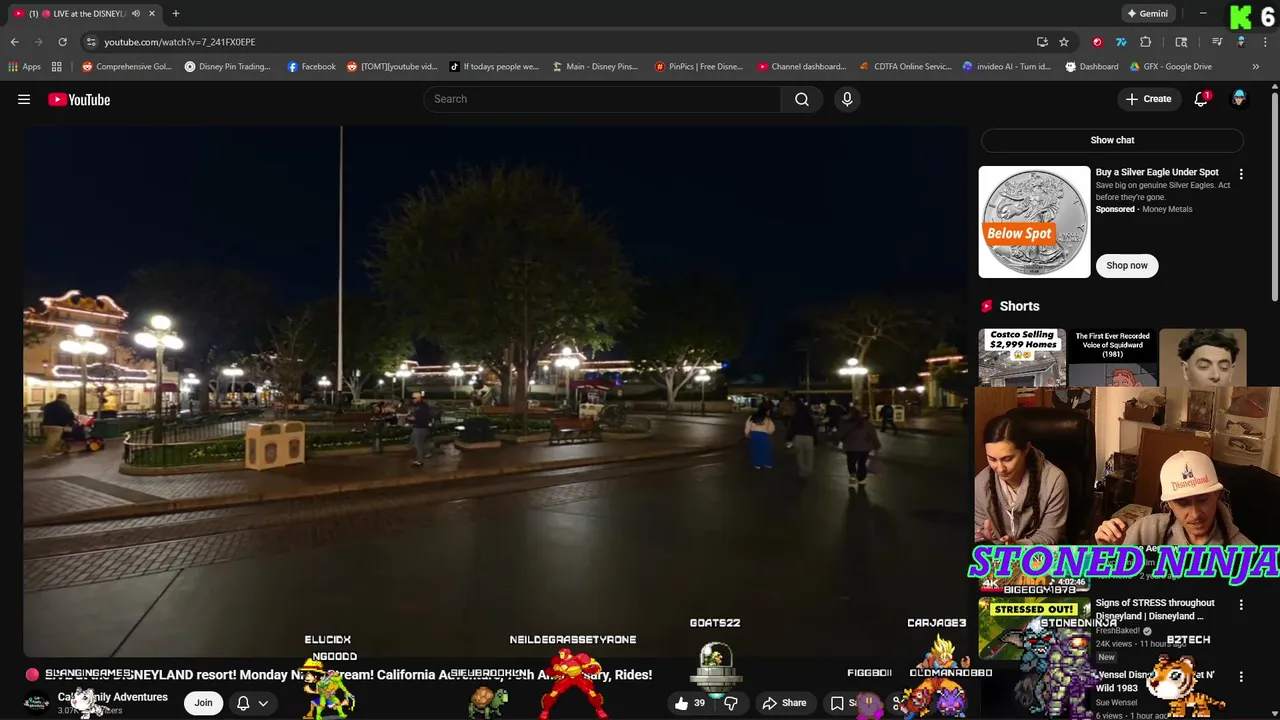Install app icon in address bar

(x=1042, y=42)
